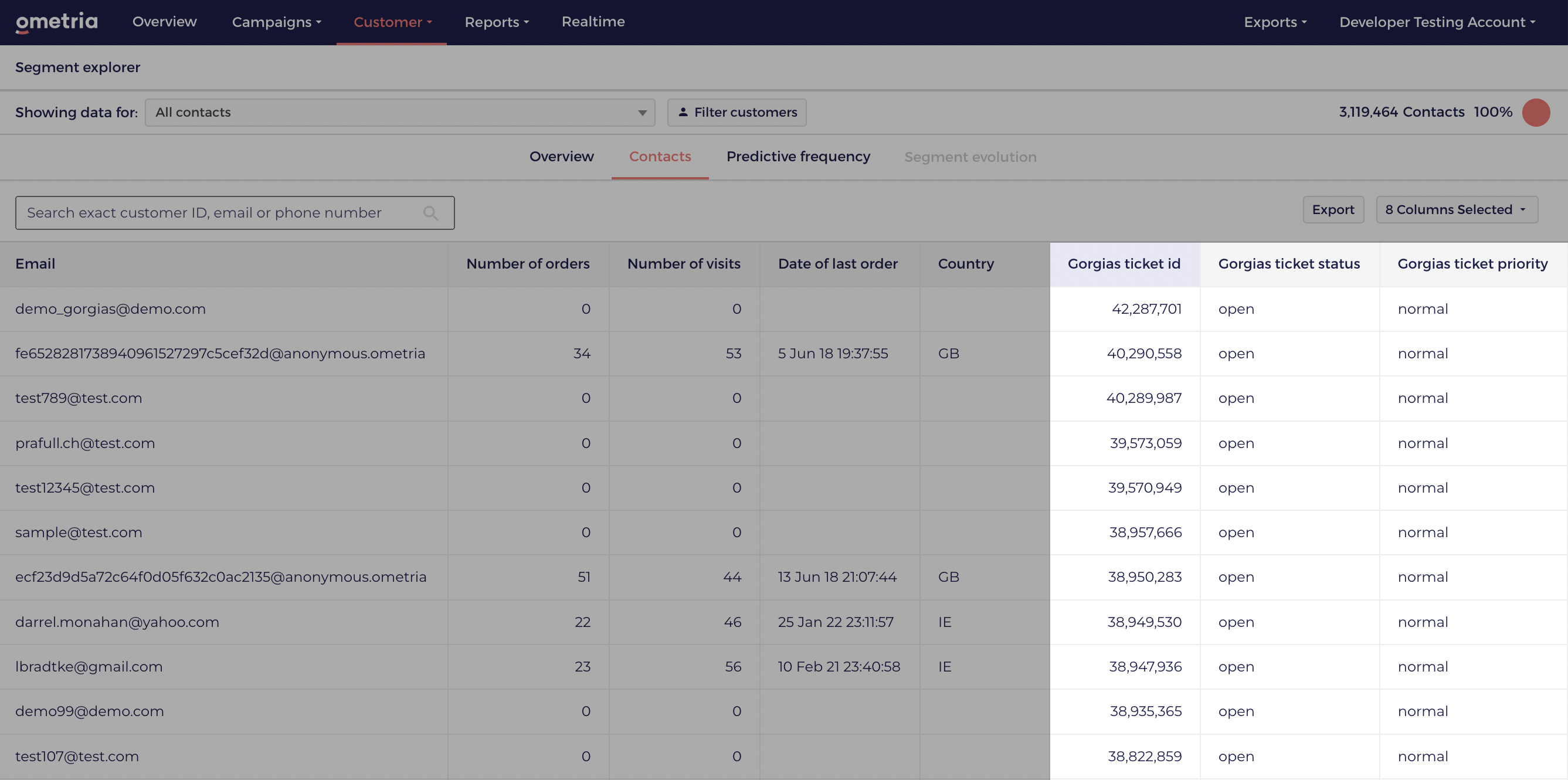Click orders value 51 for ecf23d anonymous contact
Image resolution: width=1568 pixels, height=780 pixels.
coord(583,576)
